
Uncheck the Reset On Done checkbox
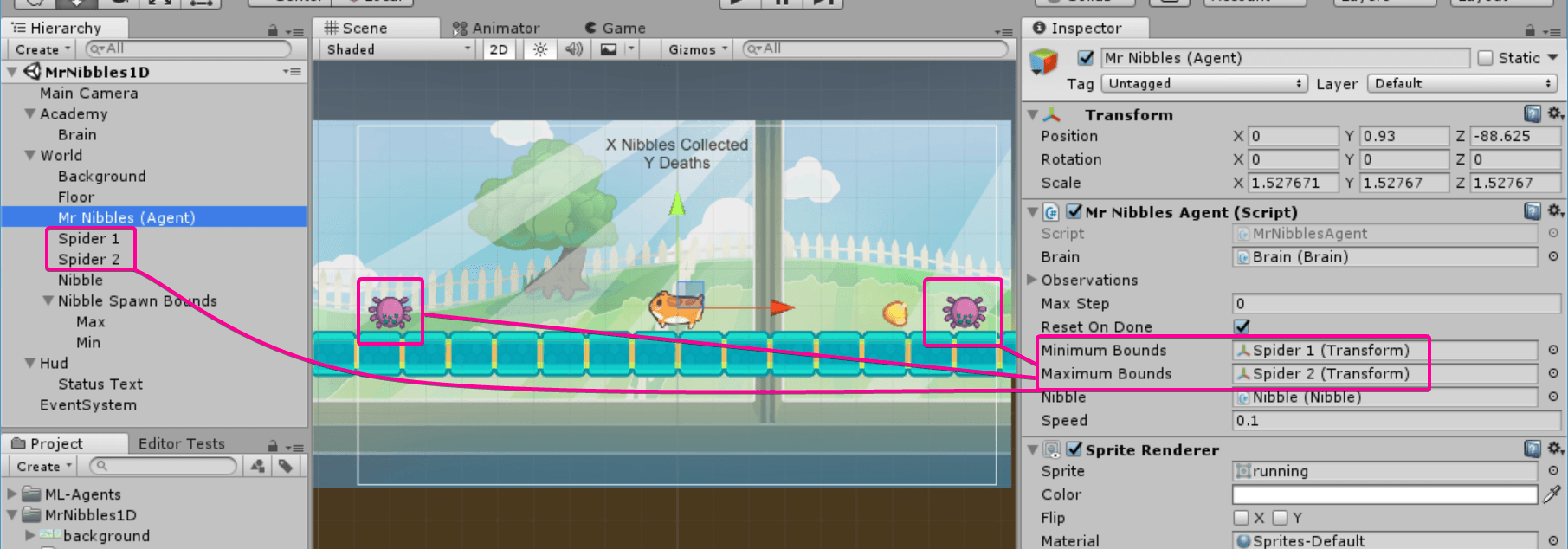click(x=1242, y=326)
